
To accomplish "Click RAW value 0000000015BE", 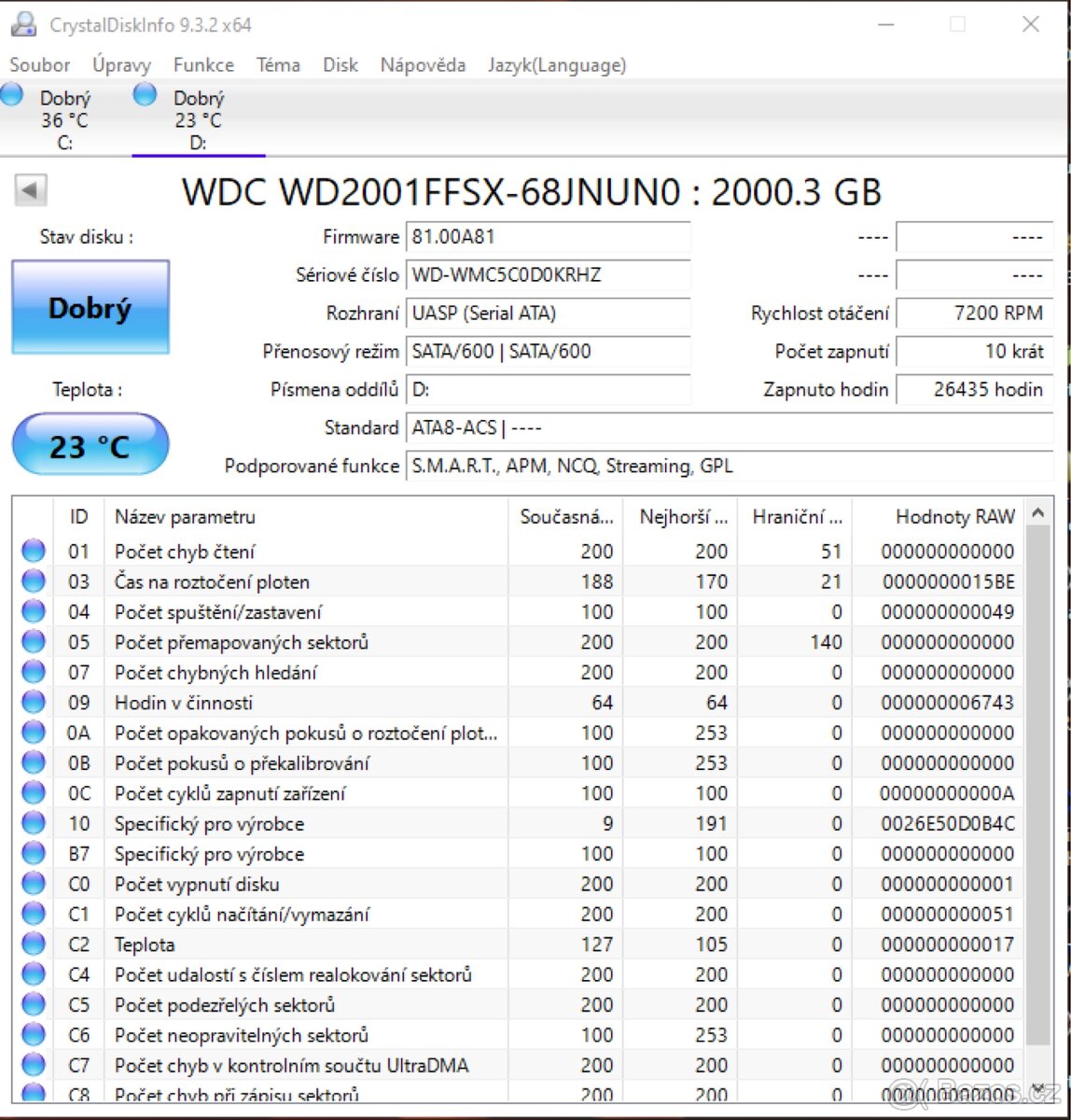I will coord(948,581).
